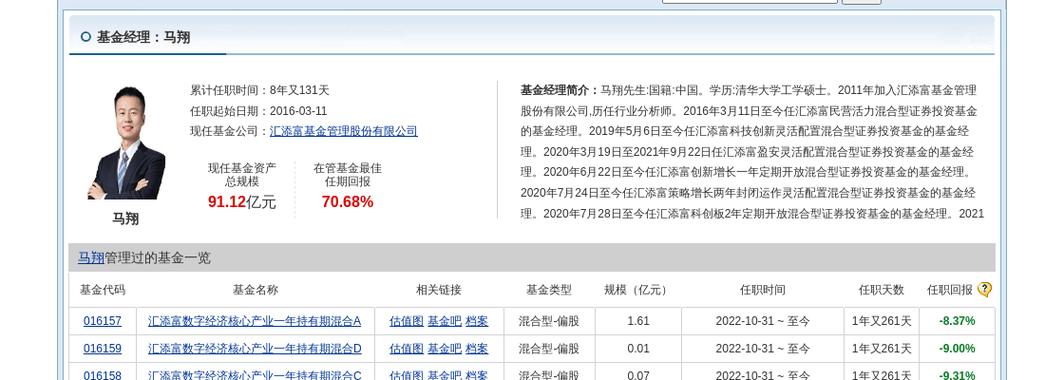
Task: Click the 1年又261天 tenure cell in the 016157 row
Action: tap(881, 321)
